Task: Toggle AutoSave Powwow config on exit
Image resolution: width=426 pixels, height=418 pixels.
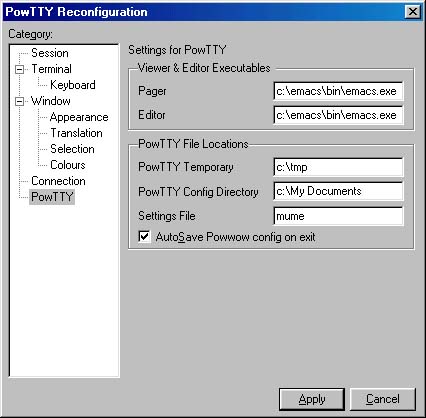Action: 144,237
